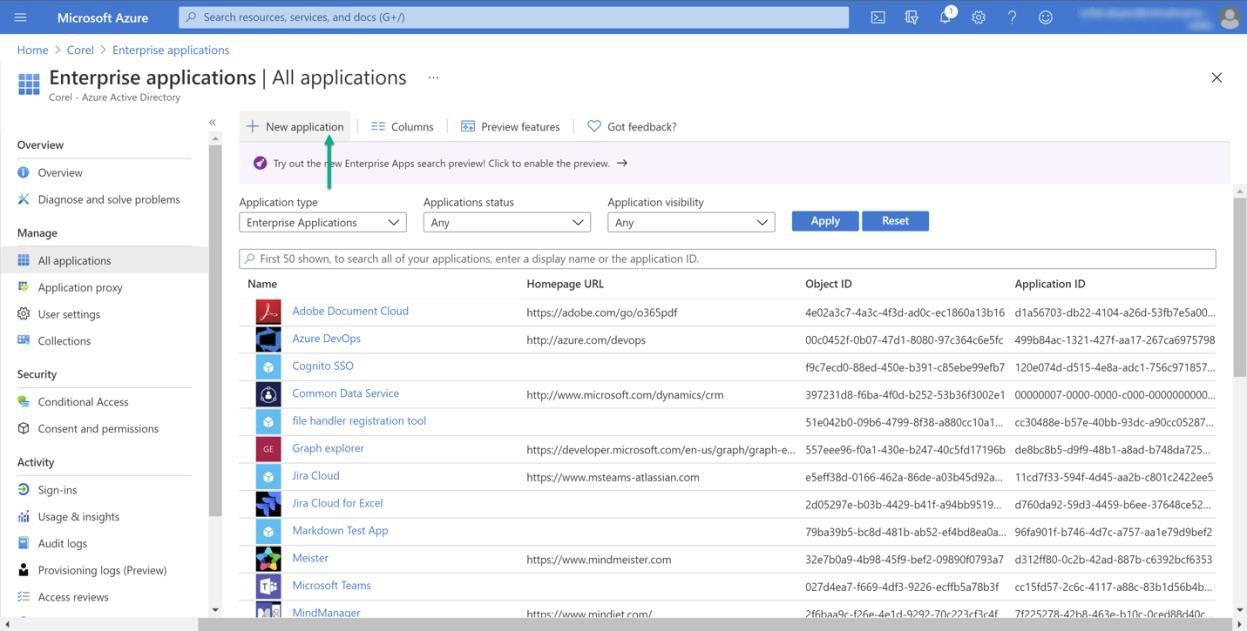Image resolution: width=1247 pixels, height=631 pixels.
Task: Open the notifications bell
Action: 946,17
